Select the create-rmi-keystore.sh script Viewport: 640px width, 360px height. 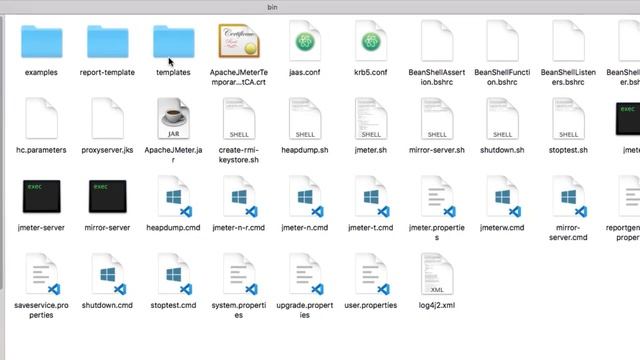(x=239, y=118)
